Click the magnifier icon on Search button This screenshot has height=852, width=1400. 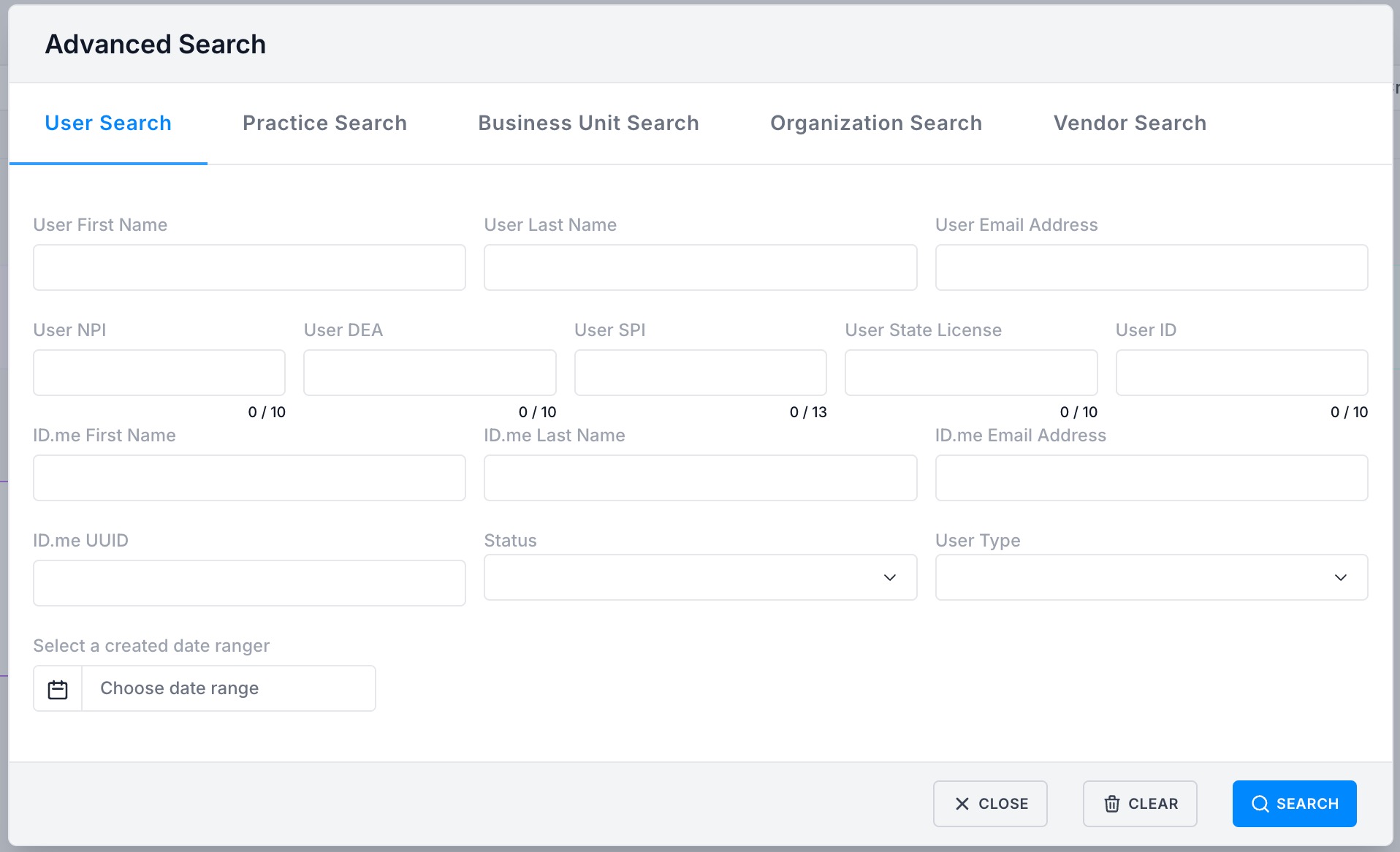click(x=1260, y=804)
